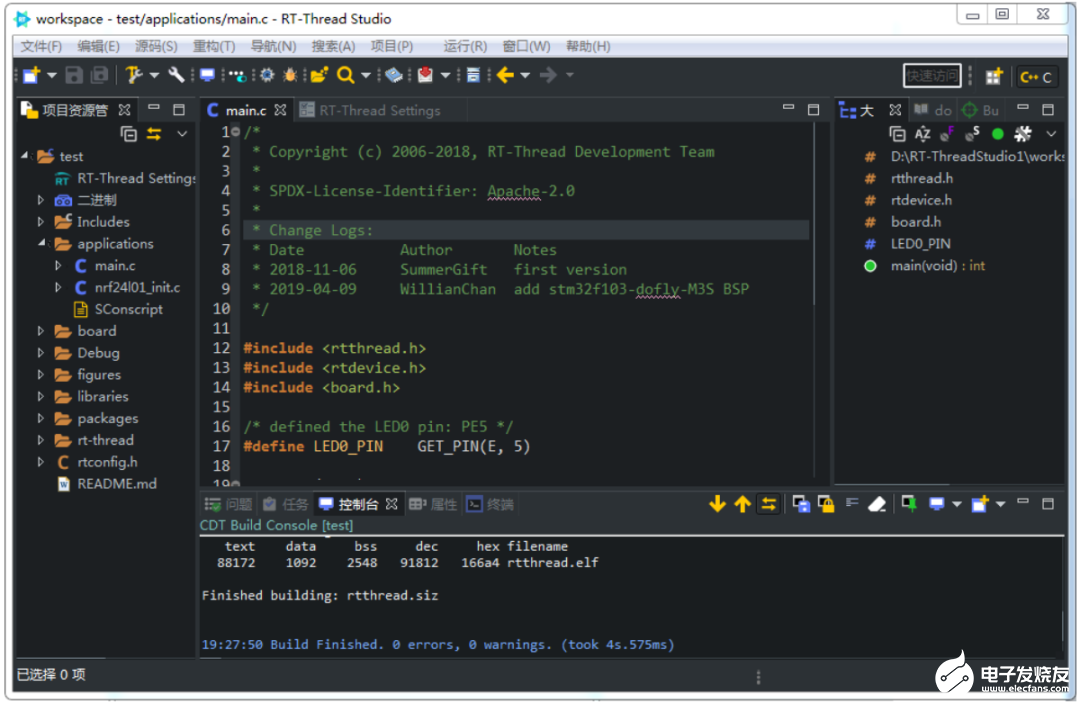Toggle Pin Console green pin icon
This screenshot has height=704, width=1080.
click(x=909, y=504)
